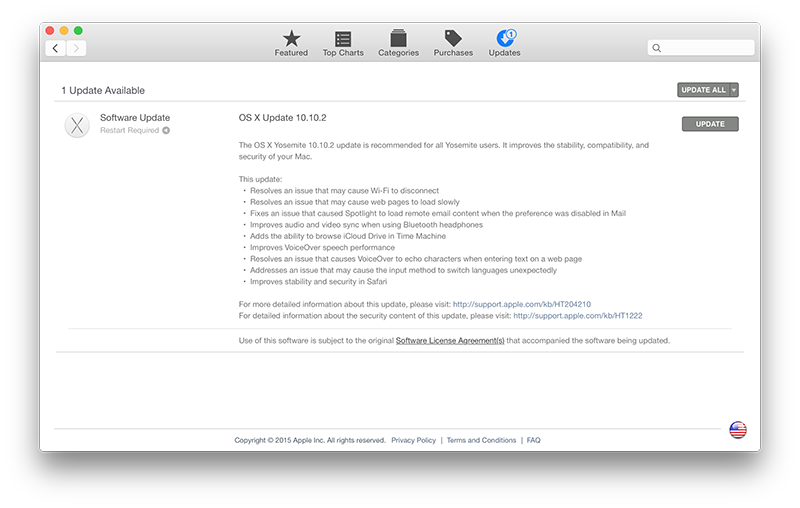Focus the App Store search field

point(701,48)
